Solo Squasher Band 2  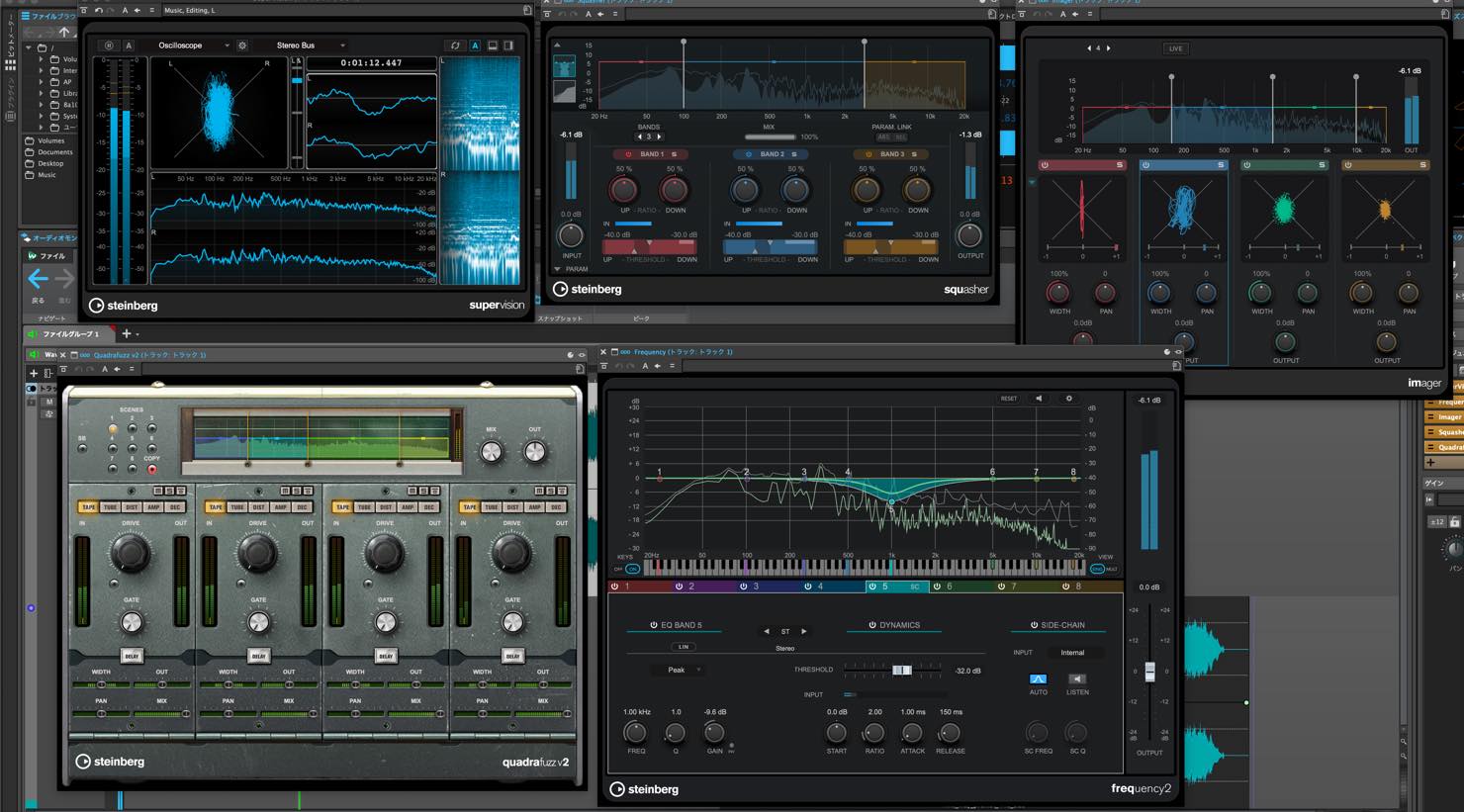(794, 154)
